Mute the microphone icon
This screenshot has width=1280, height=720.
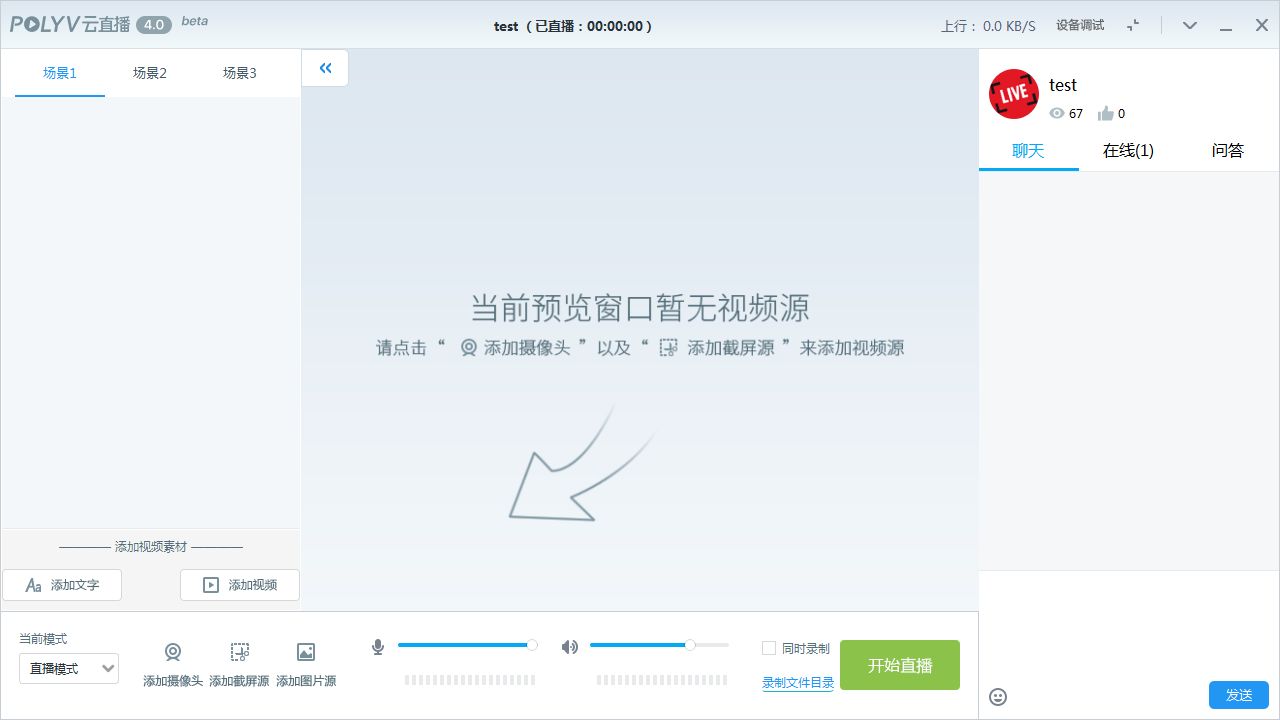[x=378, y=647]
